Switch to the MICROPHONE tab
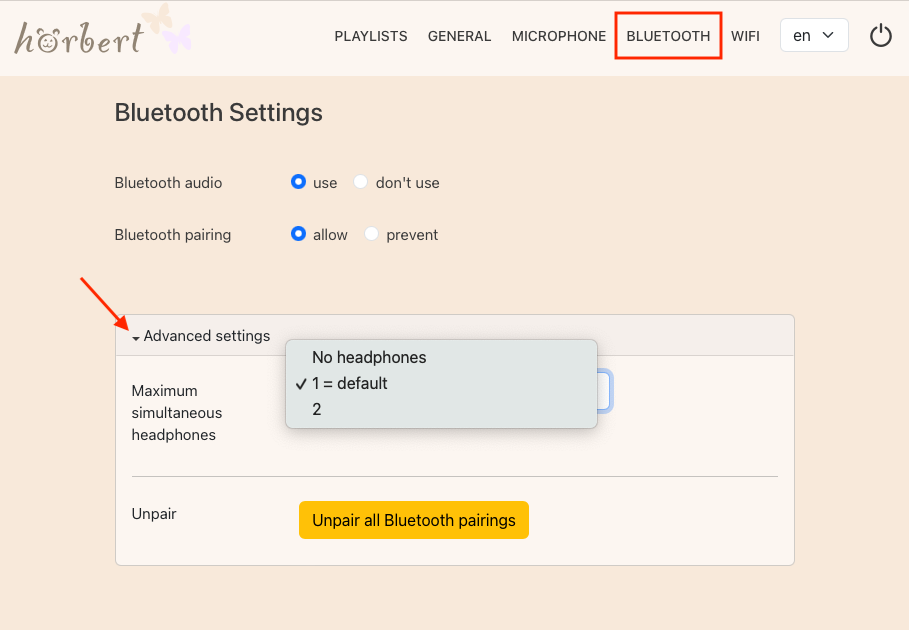The image size is (909, 630). pos(558,36)
